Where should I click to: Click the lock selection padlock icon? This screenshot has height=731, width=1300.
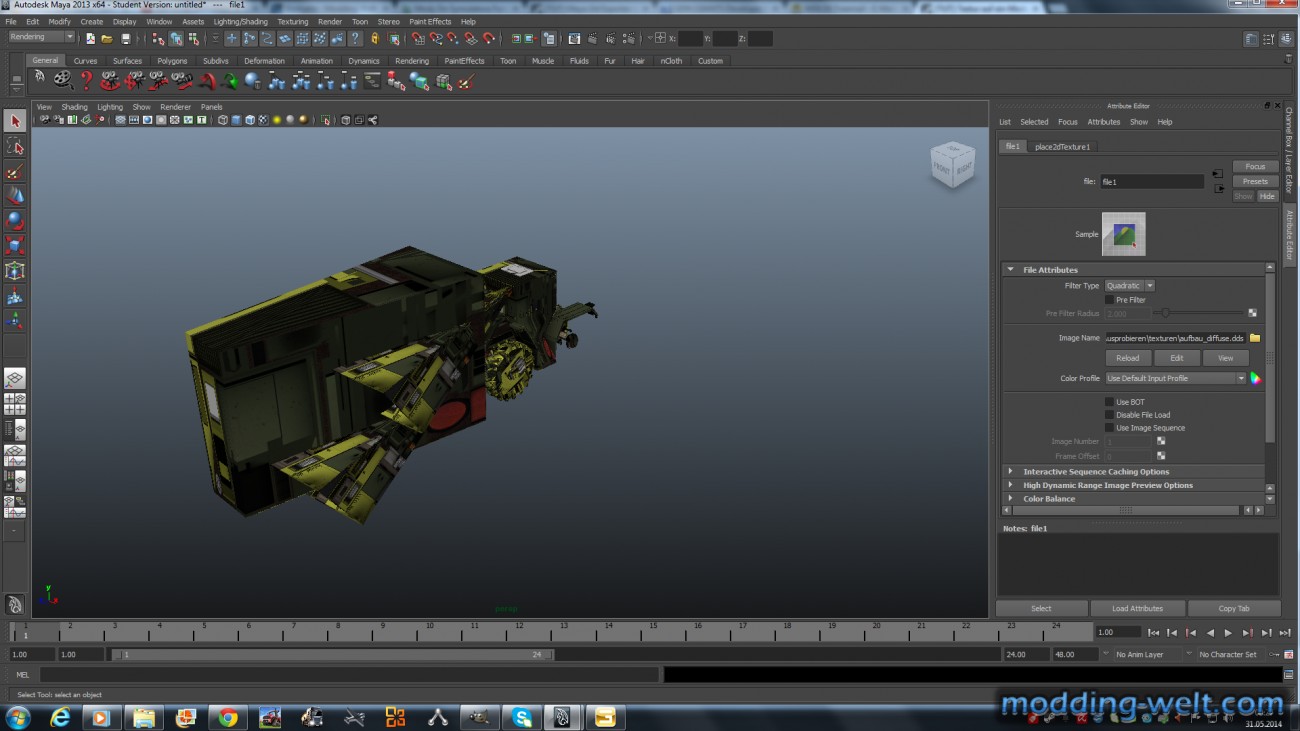click(375, 39)
